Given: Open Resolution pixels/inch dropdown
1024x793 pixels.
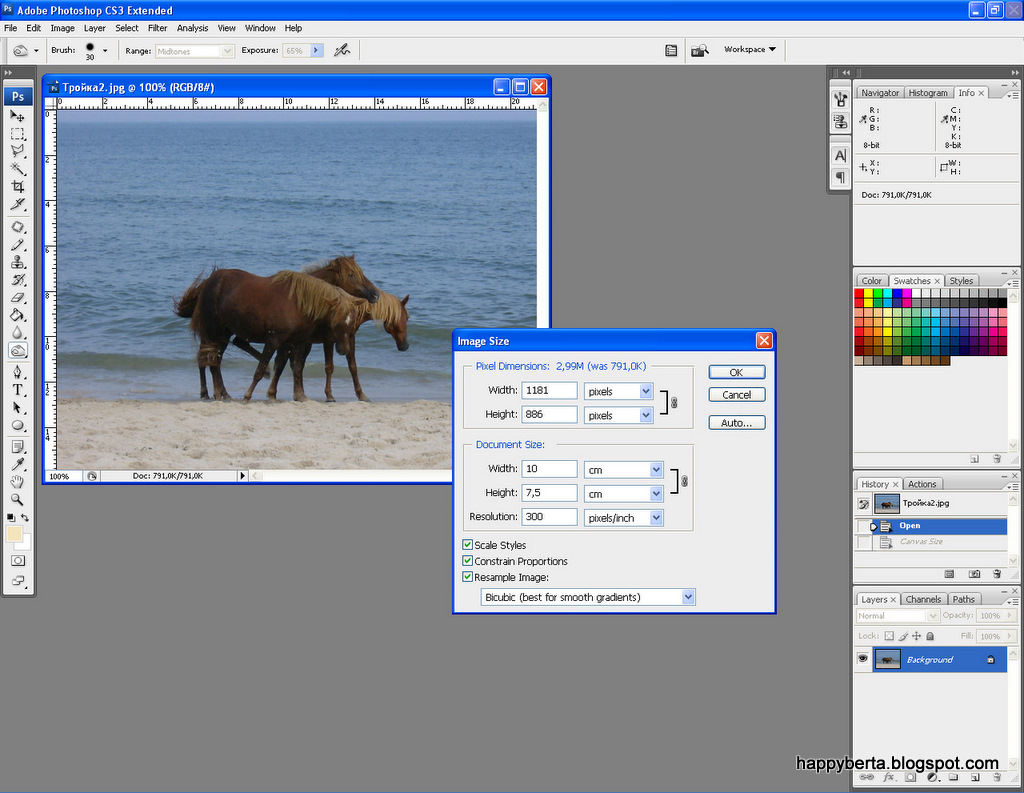Looking at the screenshot, I should coord(656,517).
